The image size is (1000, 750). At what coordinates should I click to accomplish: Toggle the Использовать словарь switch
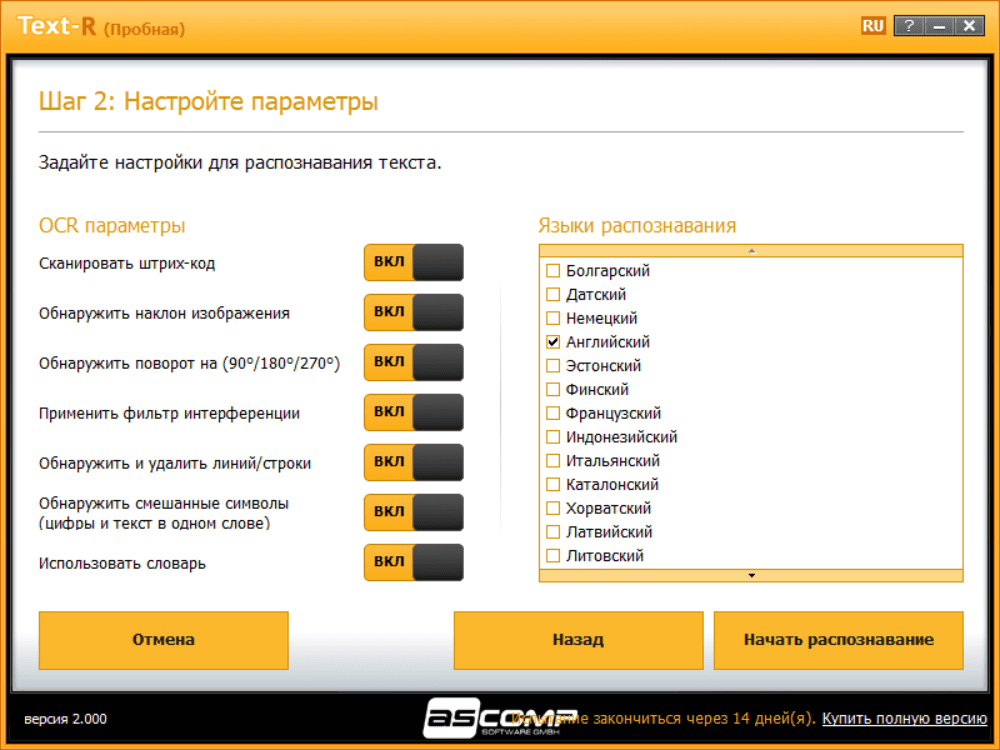413,562
